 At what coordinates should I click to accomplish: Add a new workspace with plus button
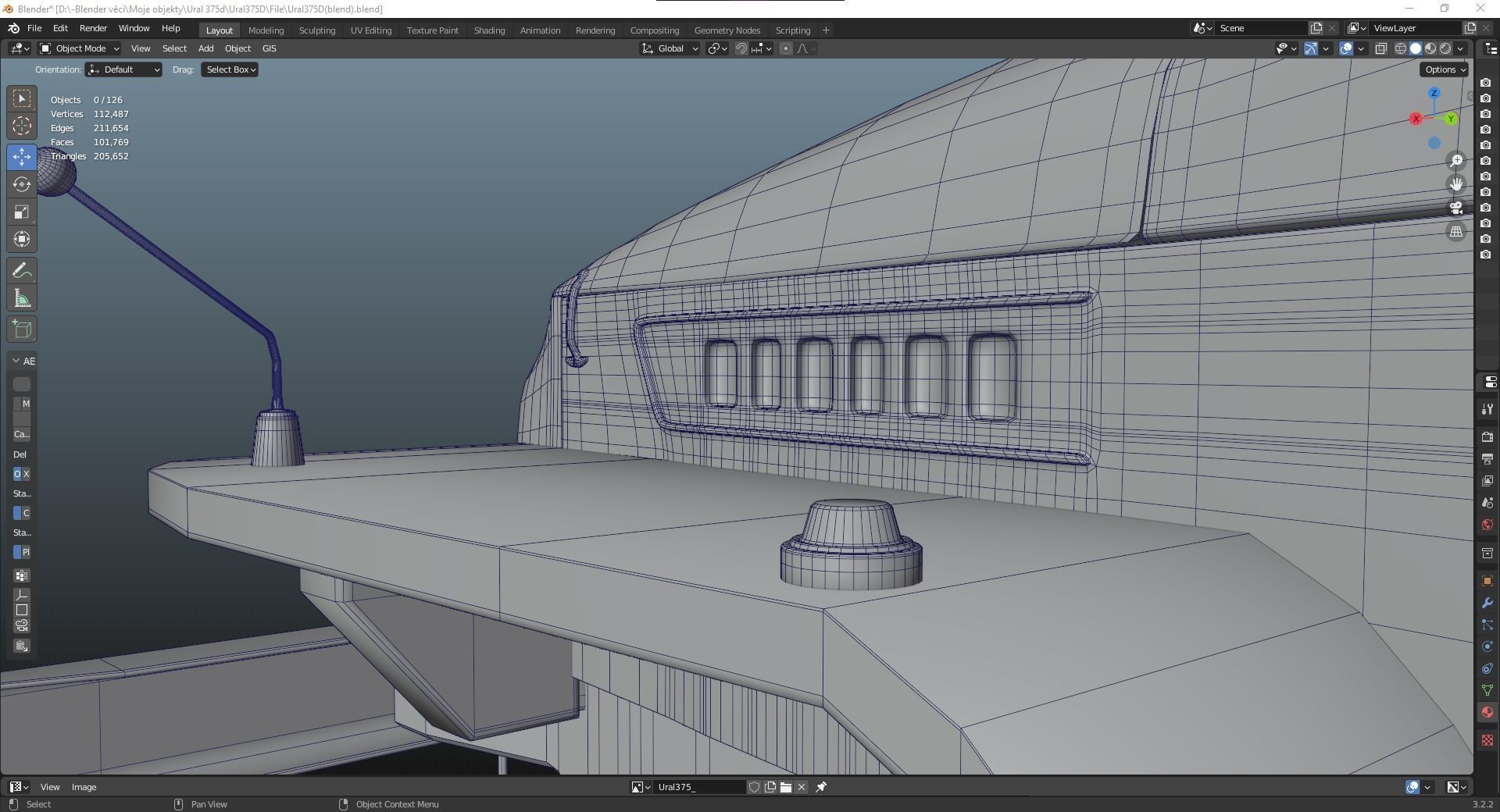(826, 30)
